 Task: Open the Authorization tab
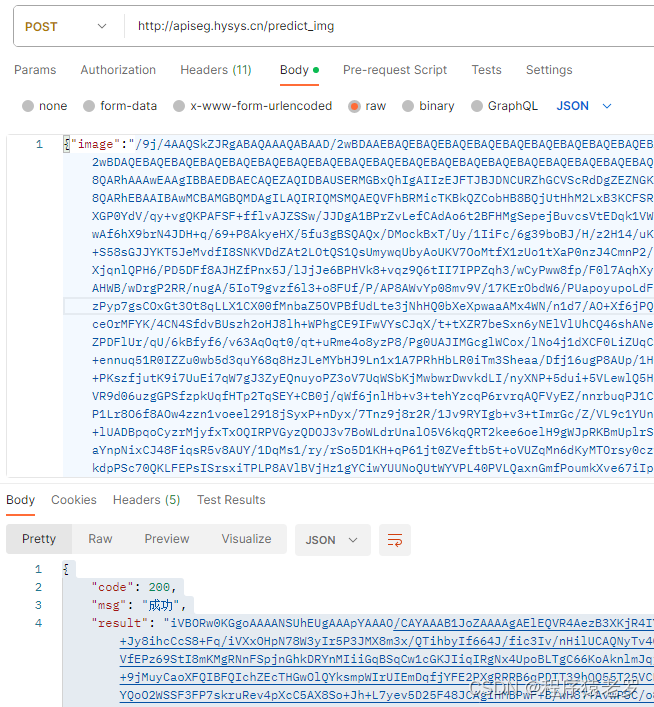[x=118, y=70]
